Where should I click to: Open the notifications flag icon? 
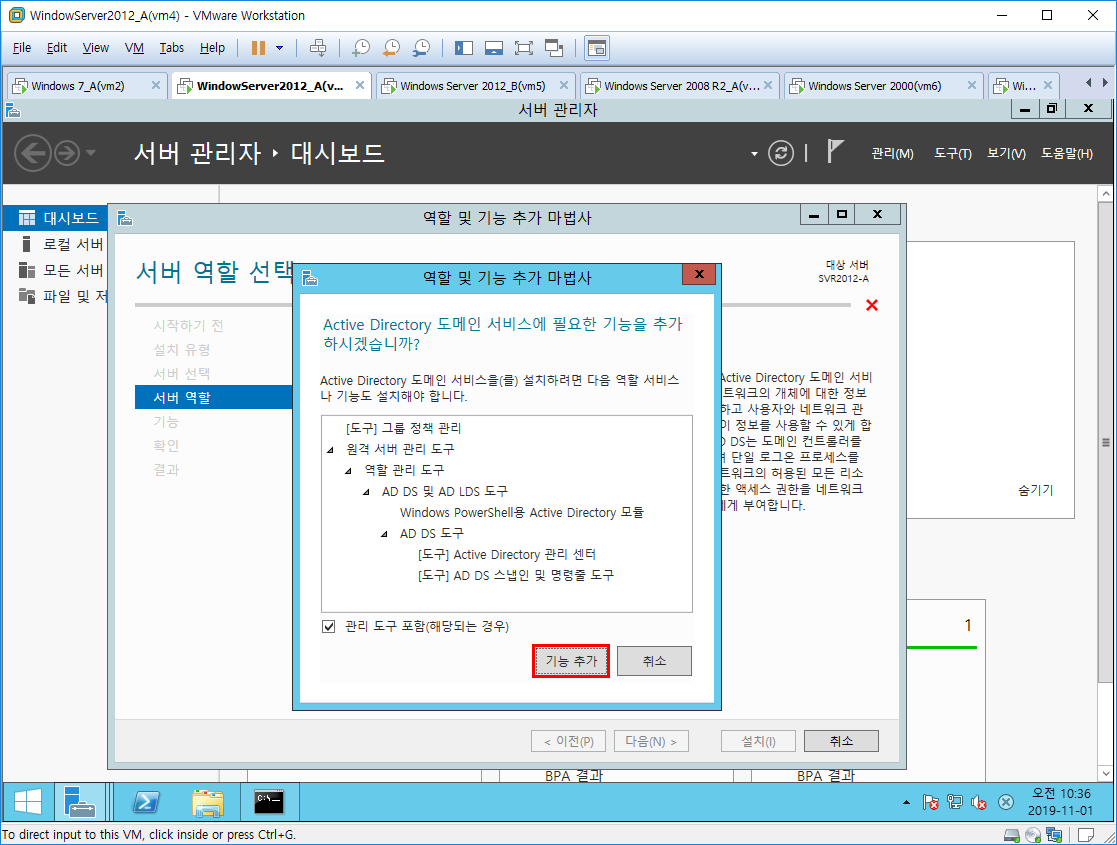834,152
